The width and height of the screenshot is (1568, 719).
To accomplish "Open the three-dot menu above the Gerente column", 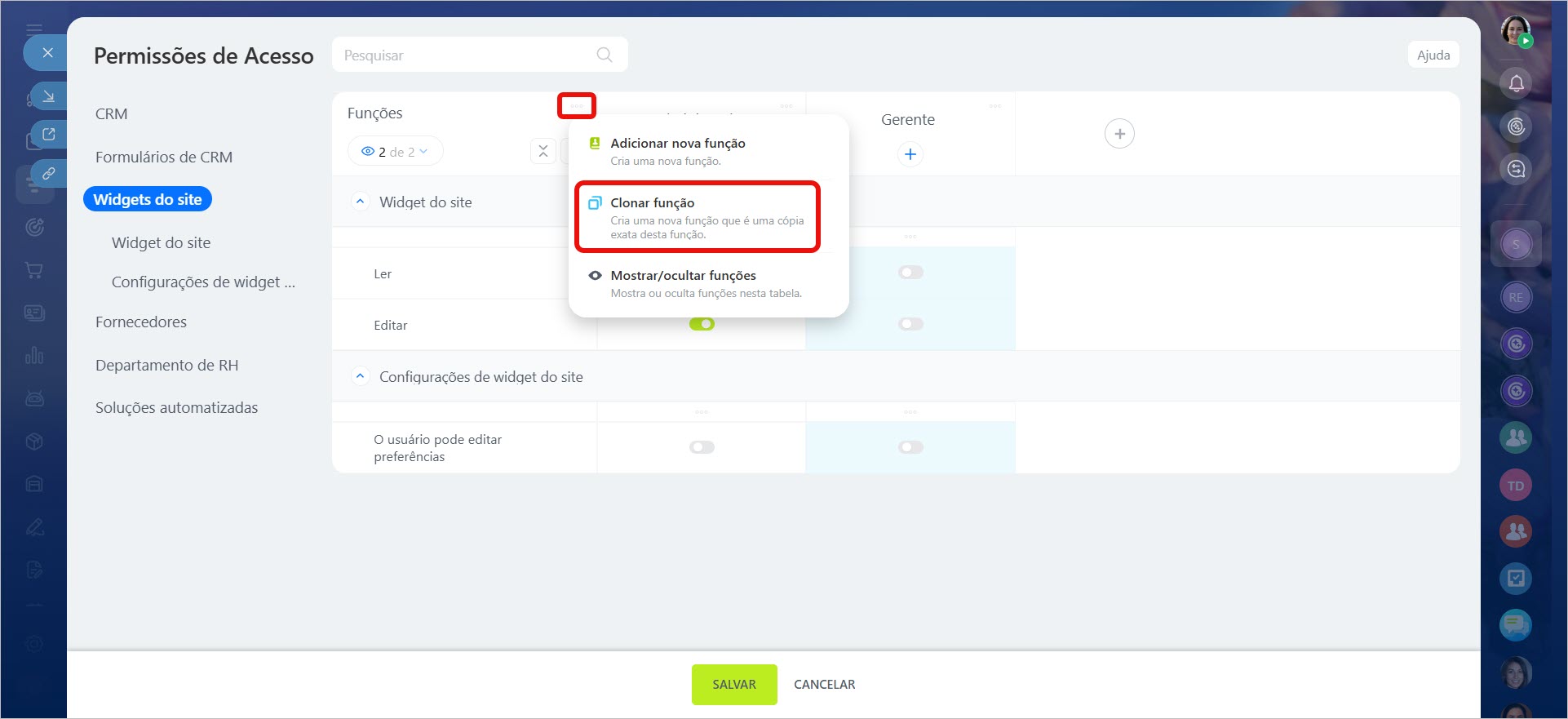I will pyautogui.click(x=994, y=106).
